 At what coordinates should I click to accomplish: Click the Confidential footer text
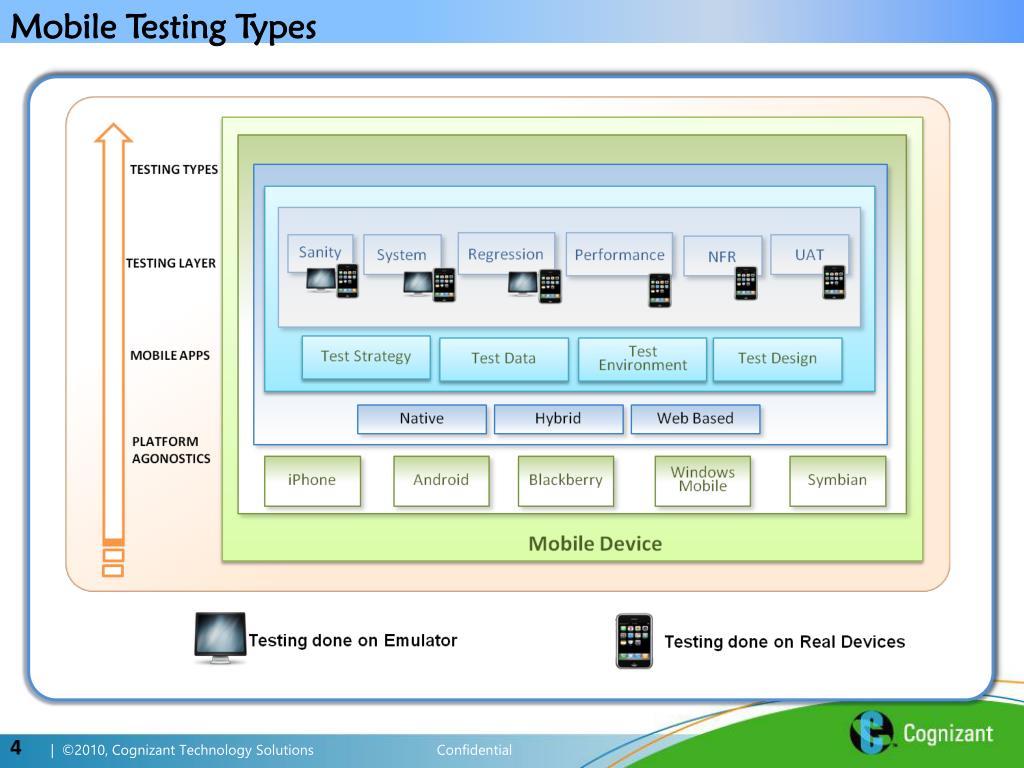click(474, 750)
